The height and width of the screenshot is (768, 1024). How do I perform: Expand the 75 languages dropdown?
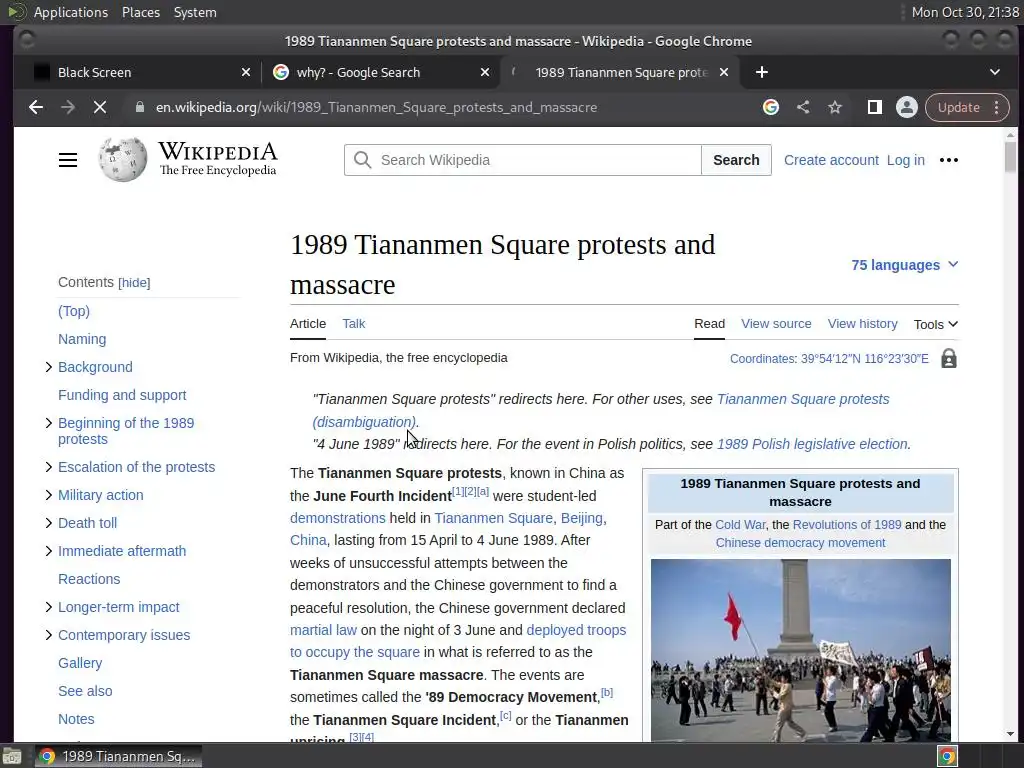pyautogui.click(x=904, y=265)
